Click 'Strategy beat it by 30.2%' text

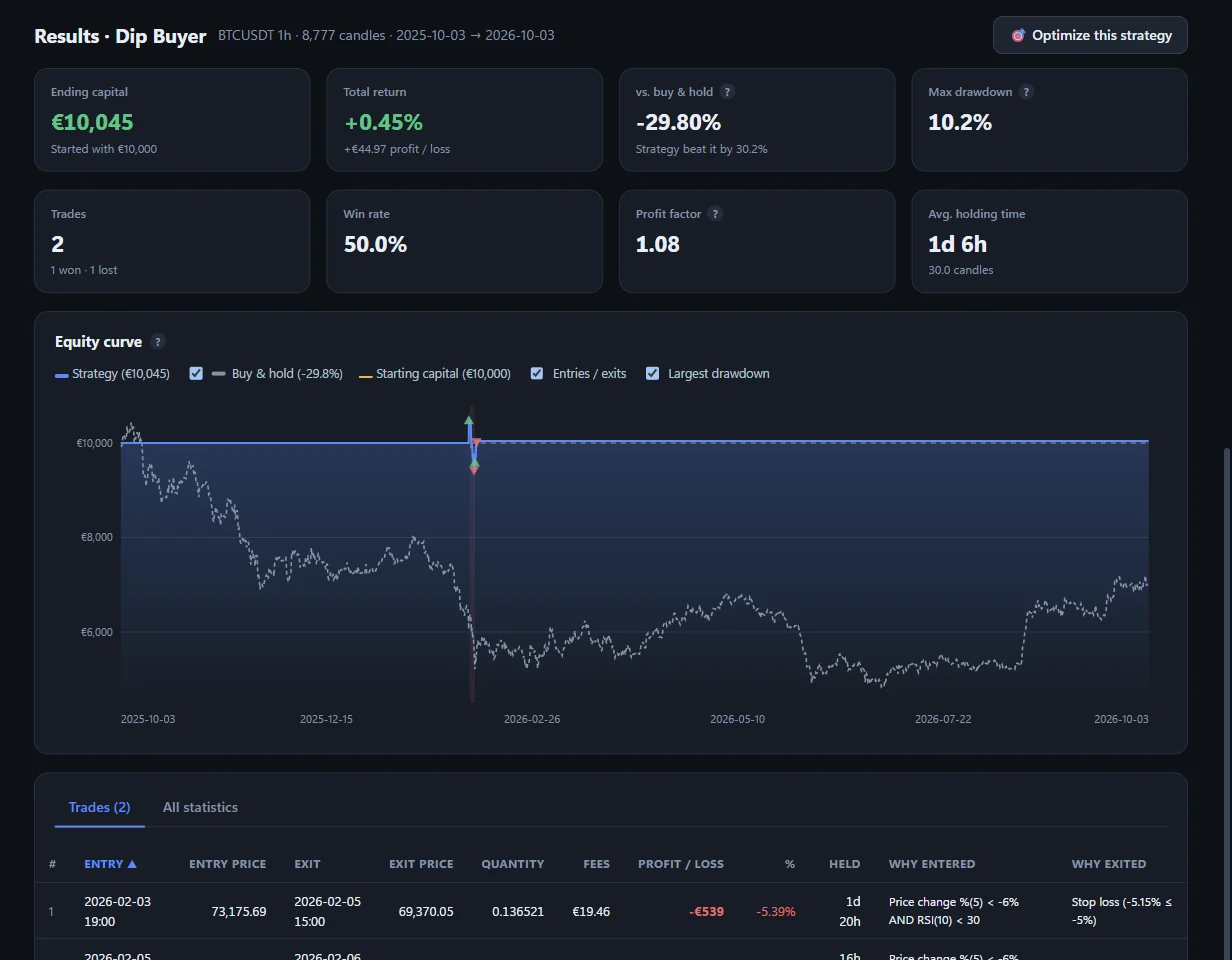pyautogui.click(x=702, y=149)
